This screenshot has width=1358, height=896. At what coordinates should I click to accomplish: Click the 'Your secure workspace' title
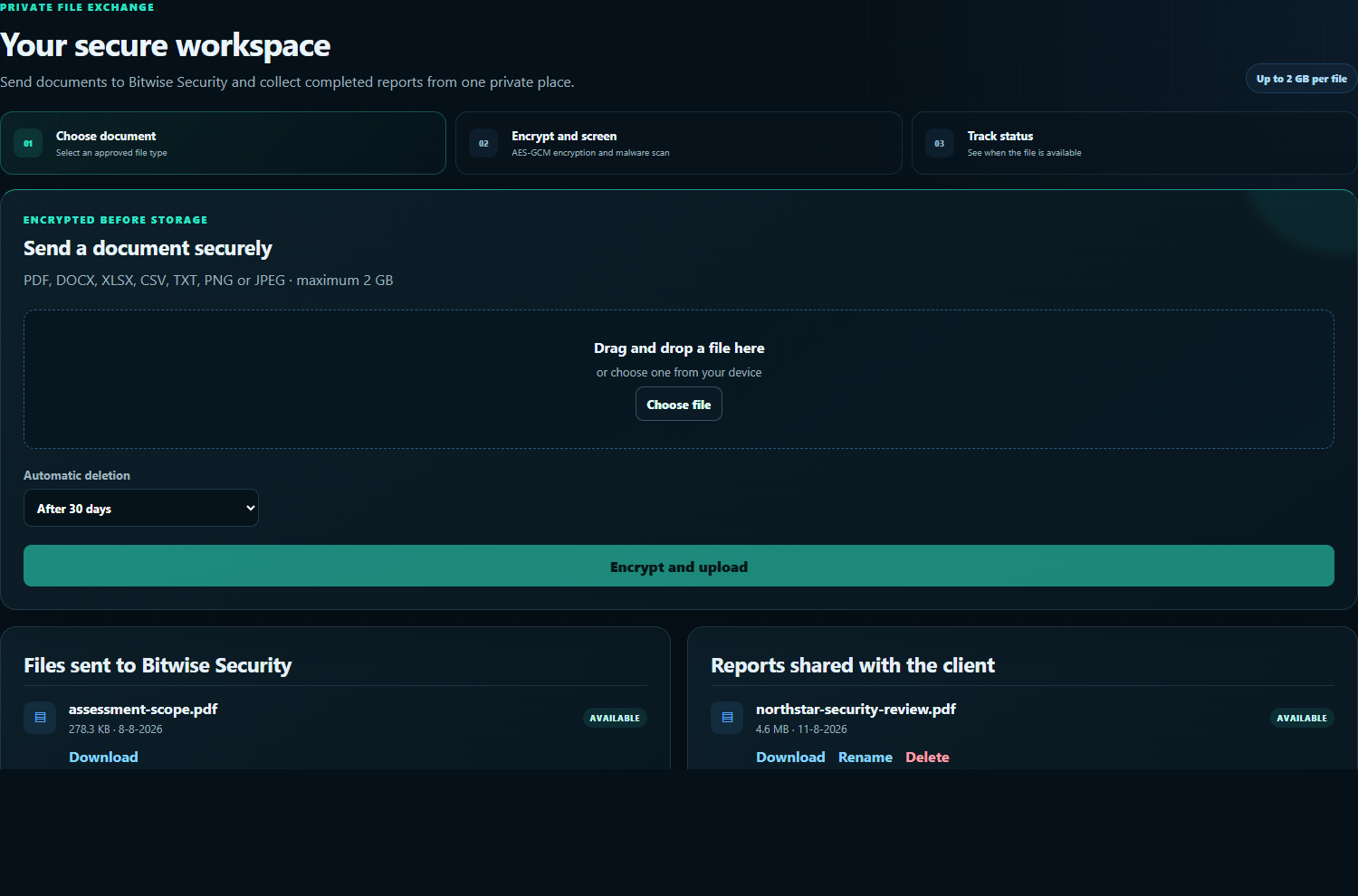pos(165,45)
